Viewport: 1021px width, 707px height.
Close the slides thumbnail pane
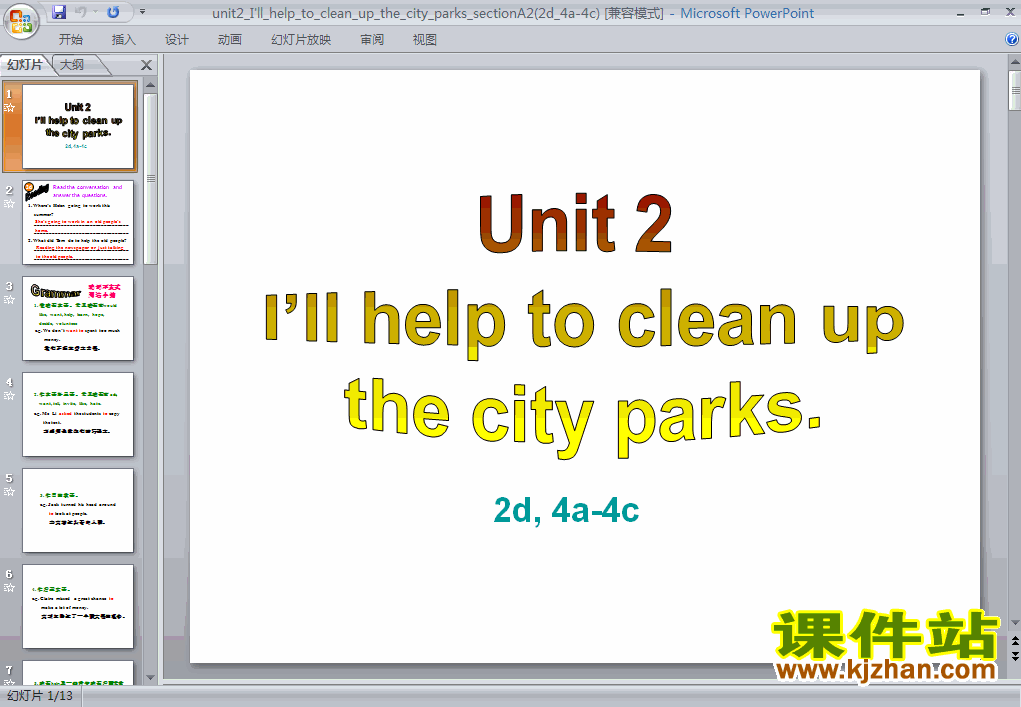(x=147, y=65)
